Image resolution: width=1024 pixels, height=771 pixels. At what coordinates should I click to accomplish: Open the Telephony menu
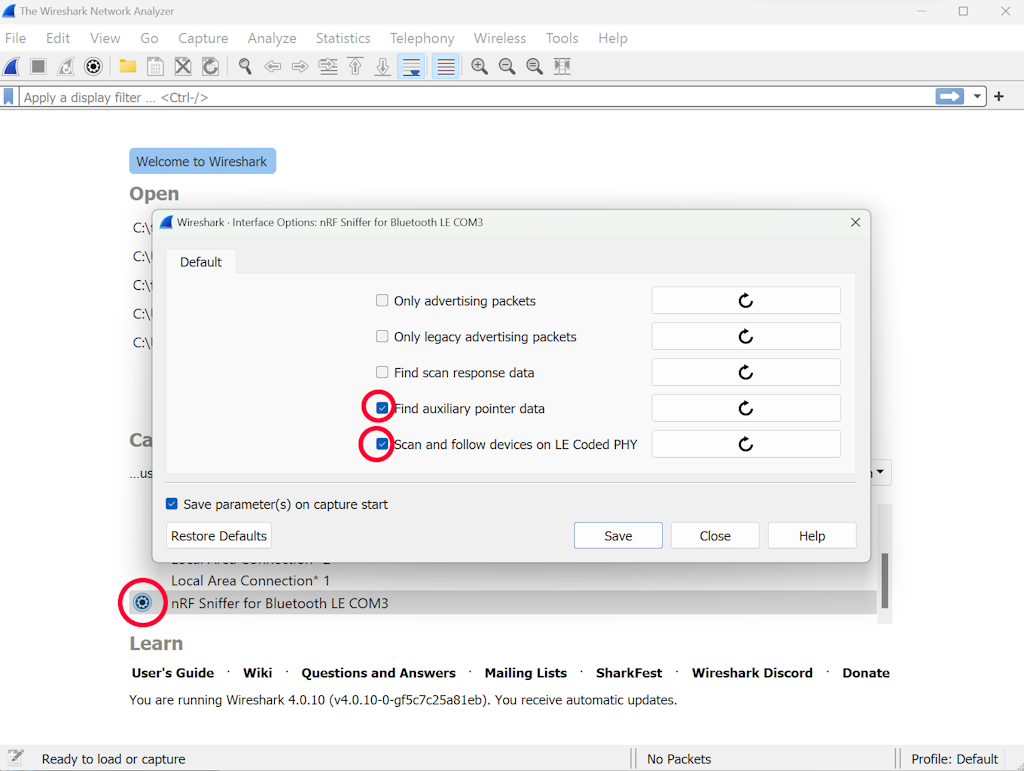(422, 39)
